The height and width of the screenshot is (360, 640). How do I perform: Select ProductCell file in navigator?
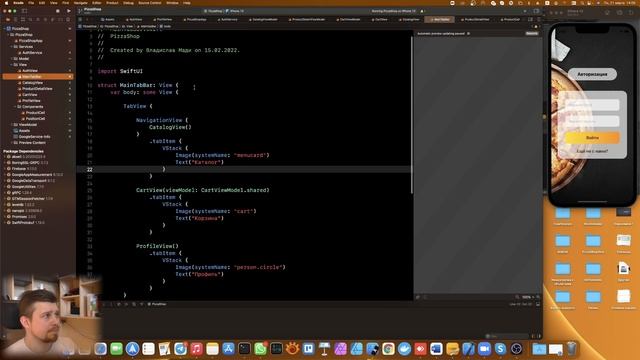pyautogui.click(x=35, y=113)
